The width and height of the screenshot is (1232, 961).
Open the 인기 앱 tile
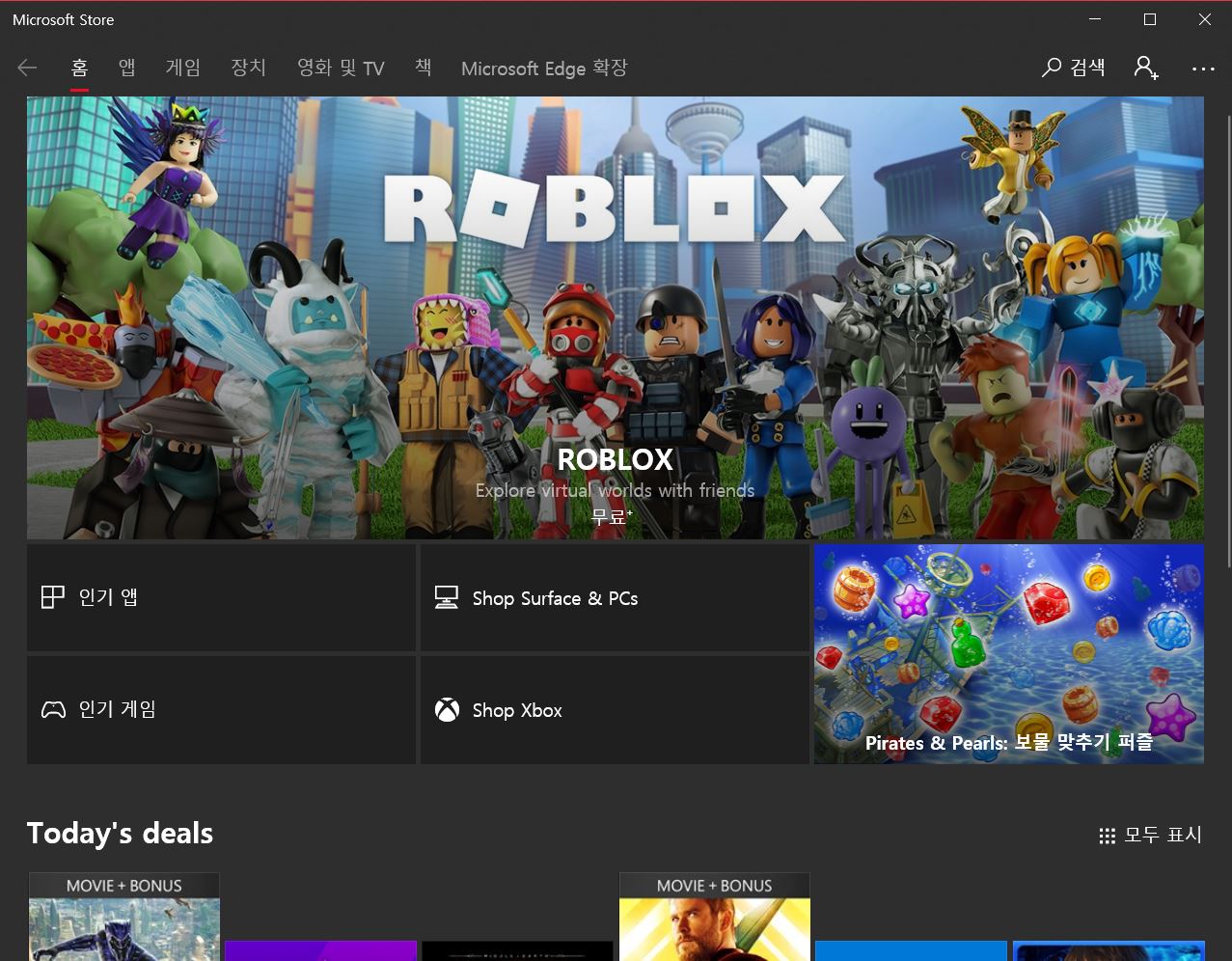tap(221, 597)
